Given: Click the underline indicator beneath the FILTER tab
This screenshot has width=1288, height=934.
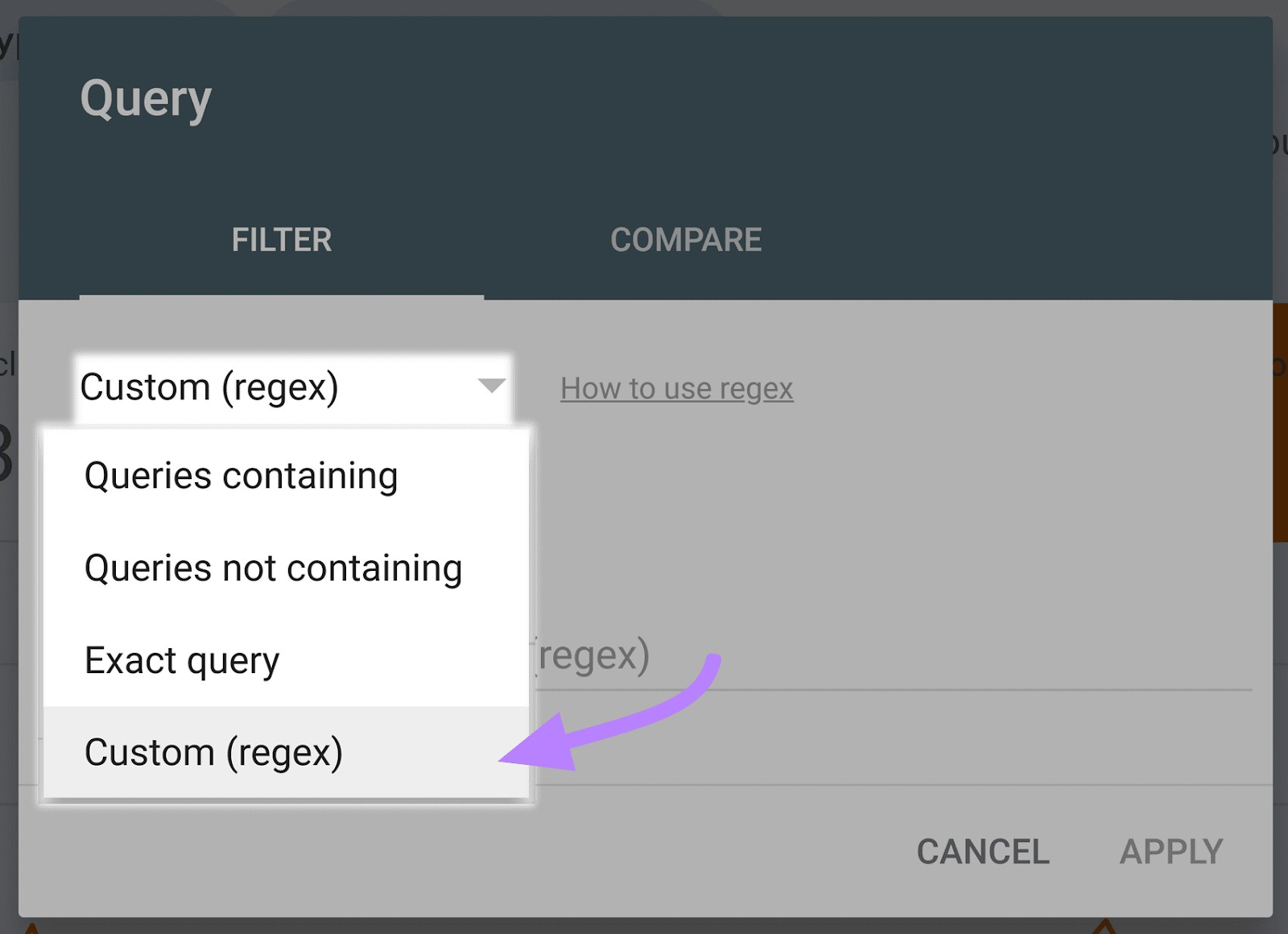Looking at the screenshot, I should [x=282, y=297].
